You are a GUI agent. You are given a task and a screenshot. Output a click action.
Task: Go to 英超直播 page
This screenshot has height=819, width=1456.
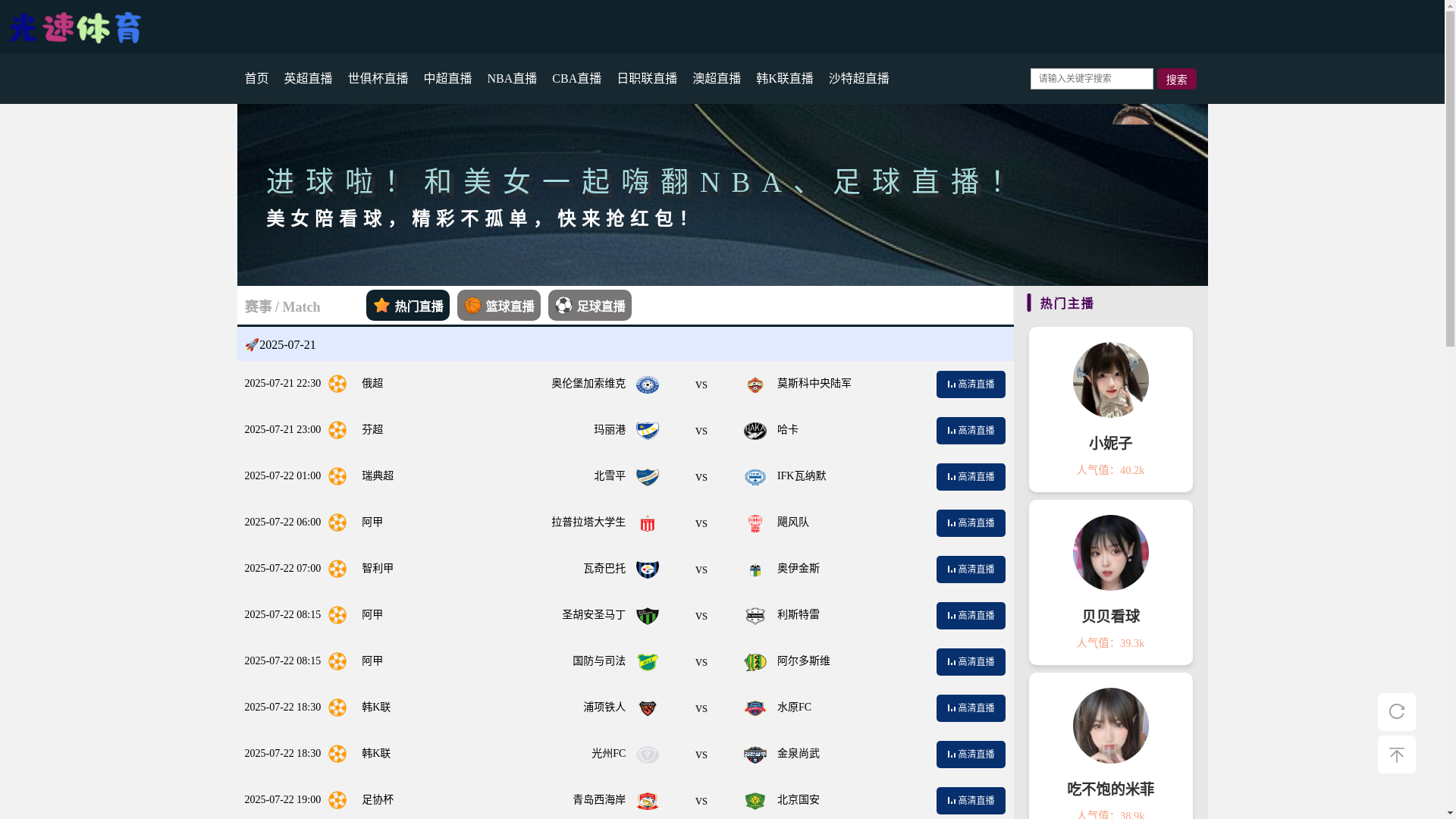(x=308, y=79)
